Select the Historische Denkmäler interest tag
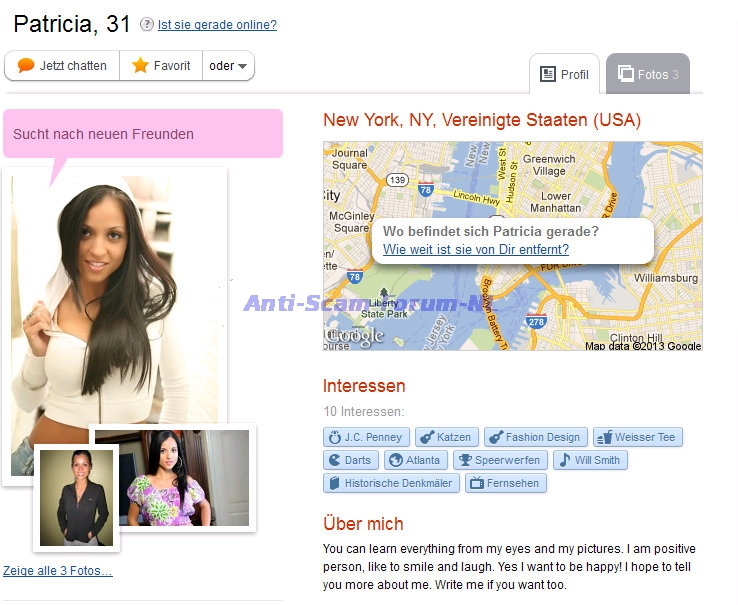Image resolution: width=738 pixels, height=605 pixels. [391, 483]
